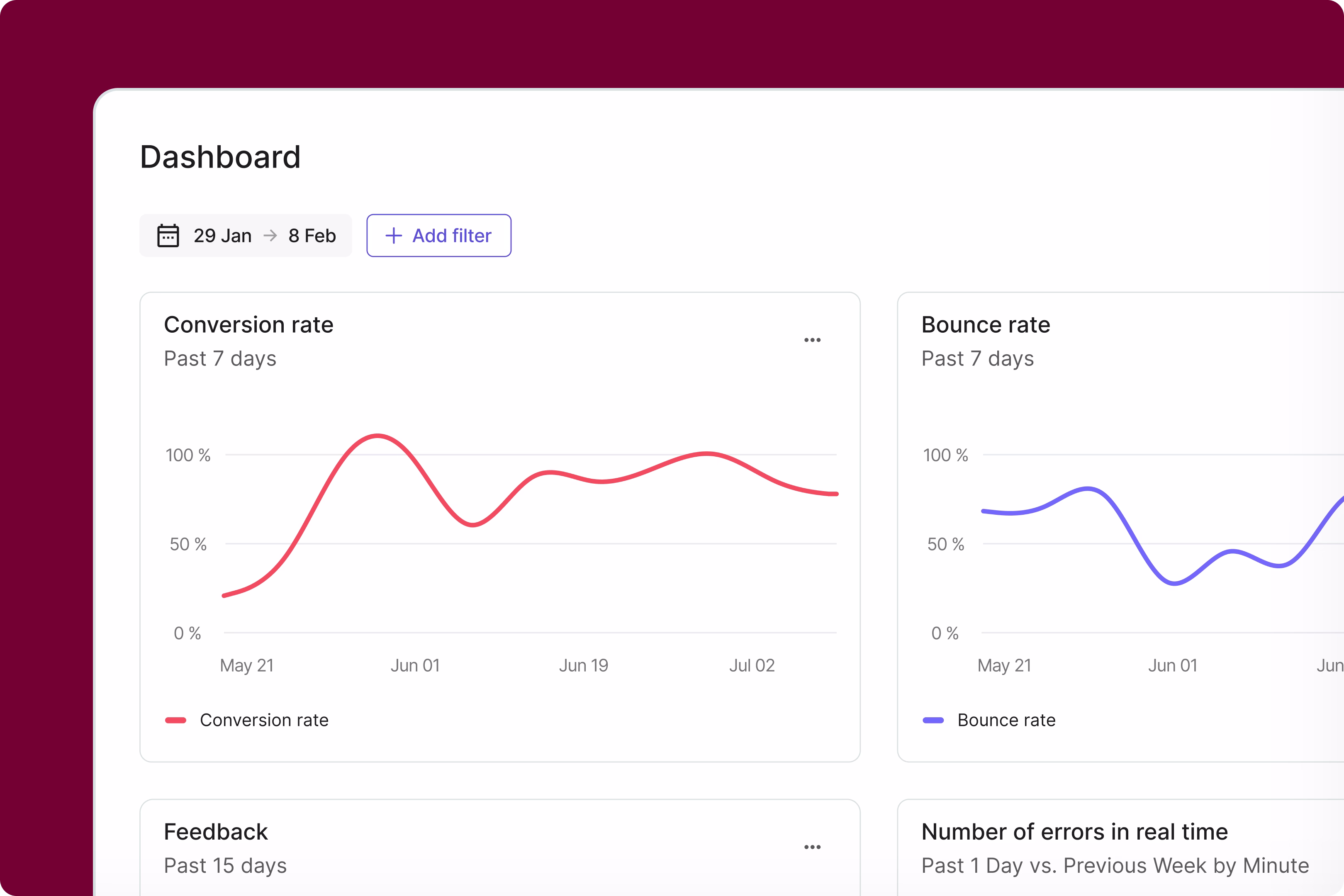
Task: Select start date 29 Jan
Action: tap(222, 236)
